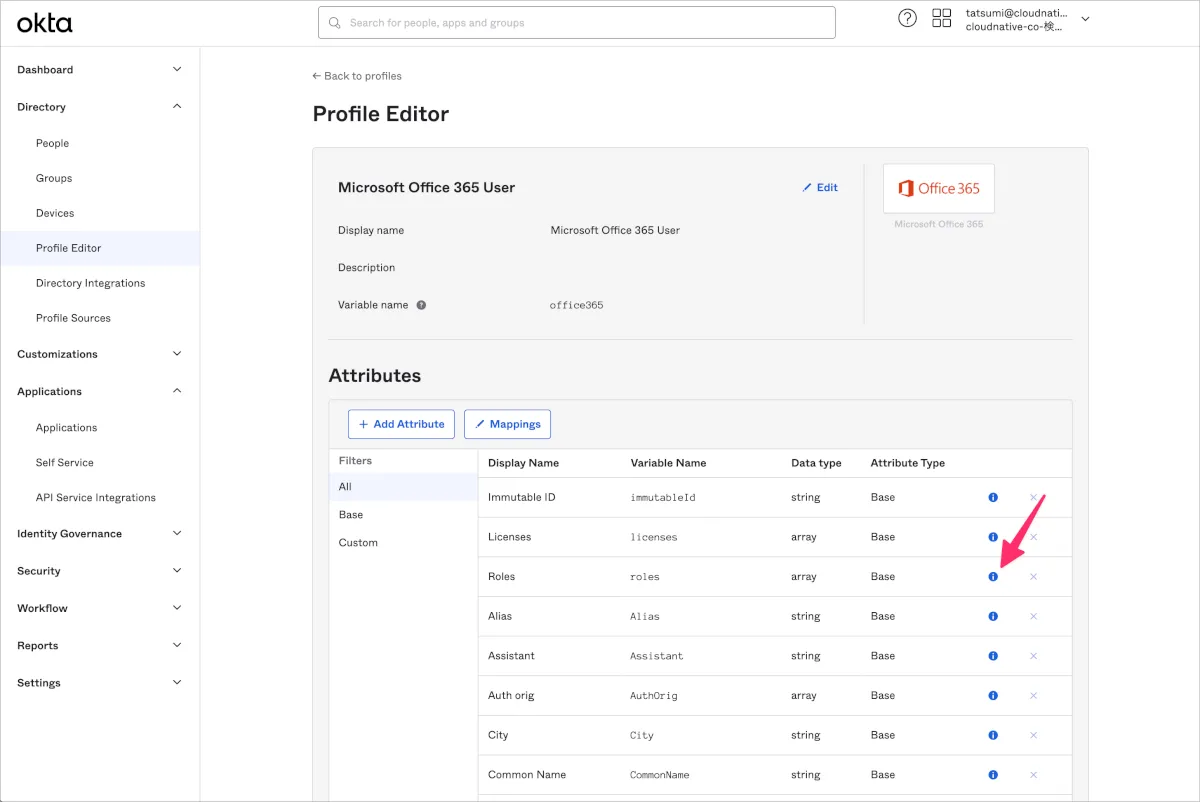Click the delete X for Licenses row

point(1033,537)
